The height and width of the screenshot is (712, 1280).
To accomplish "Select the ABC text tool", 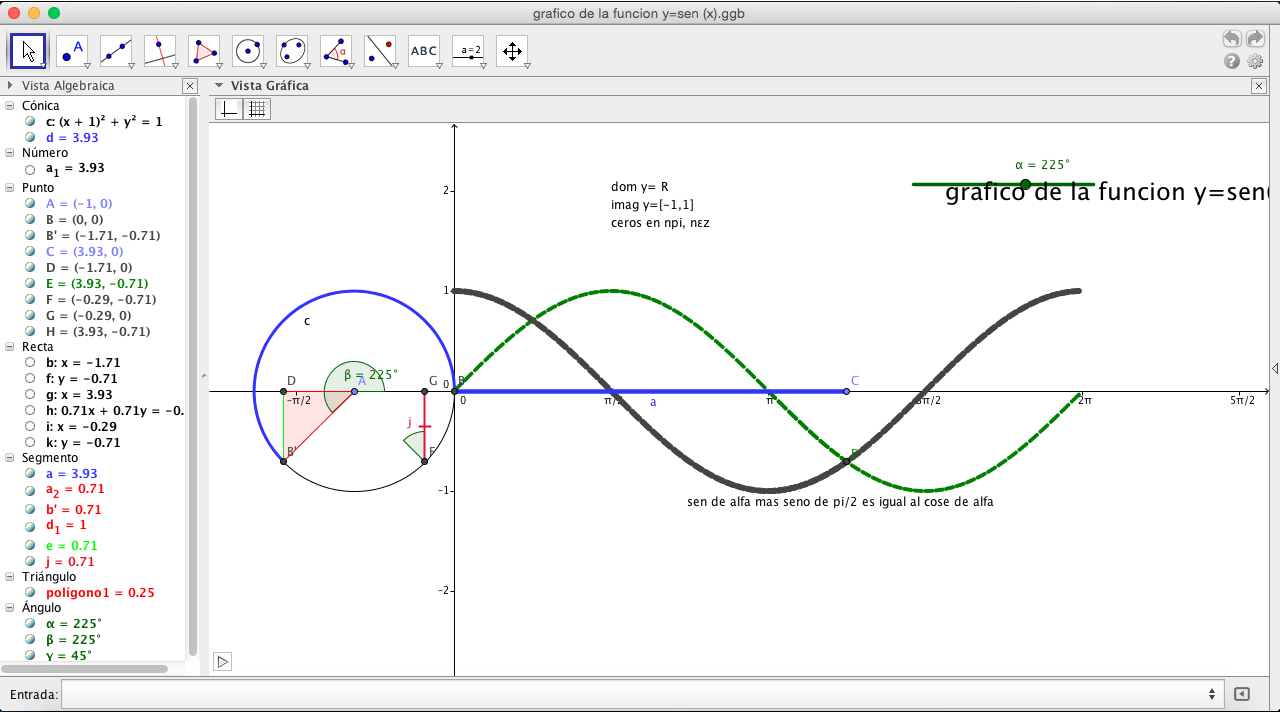I will point(423,50).
